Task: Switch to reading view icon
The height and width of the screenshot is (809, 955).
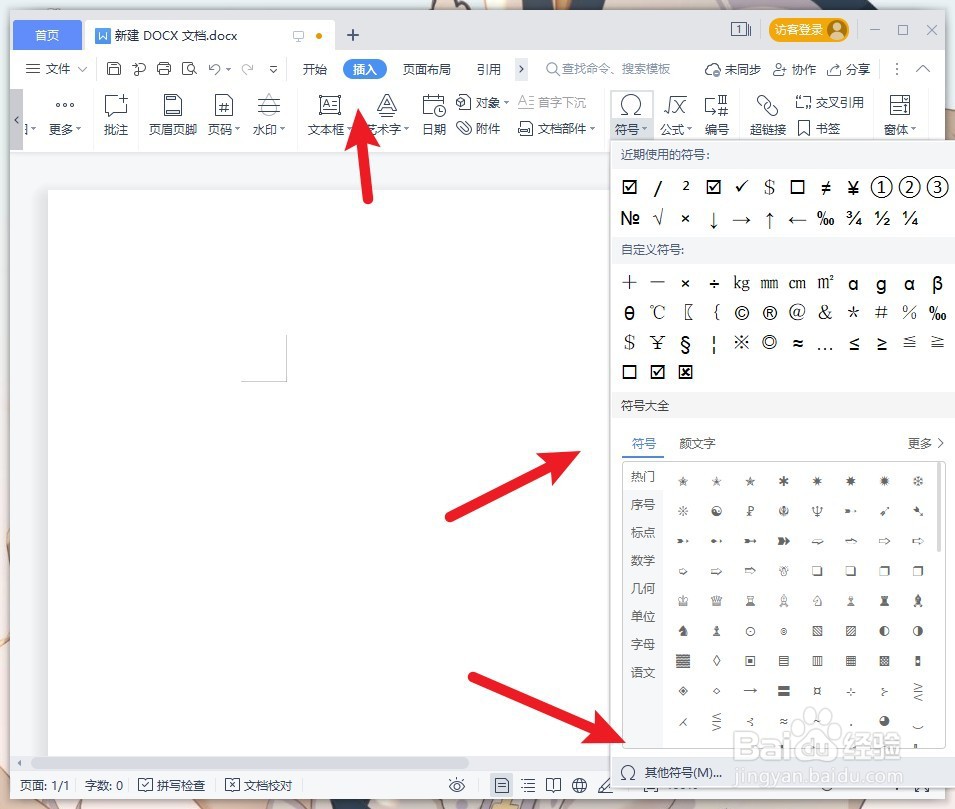Action: point(554,785)
